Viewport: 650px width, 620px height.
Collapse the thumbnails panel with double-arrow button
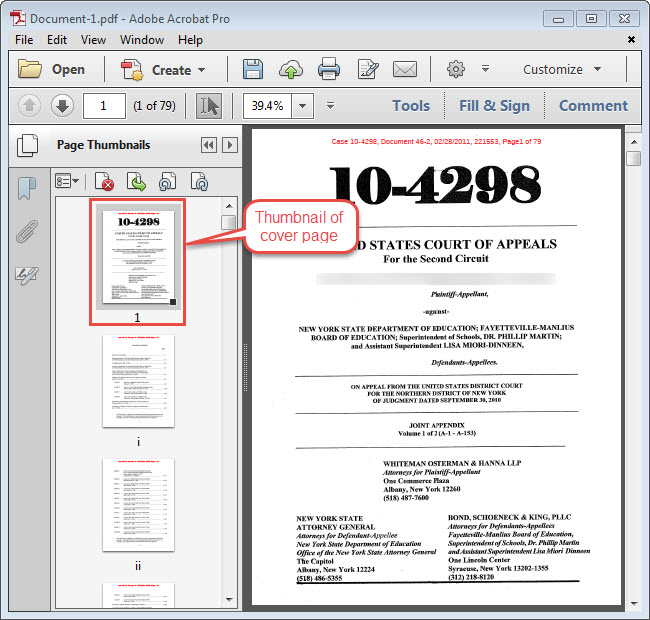[208, 145]
